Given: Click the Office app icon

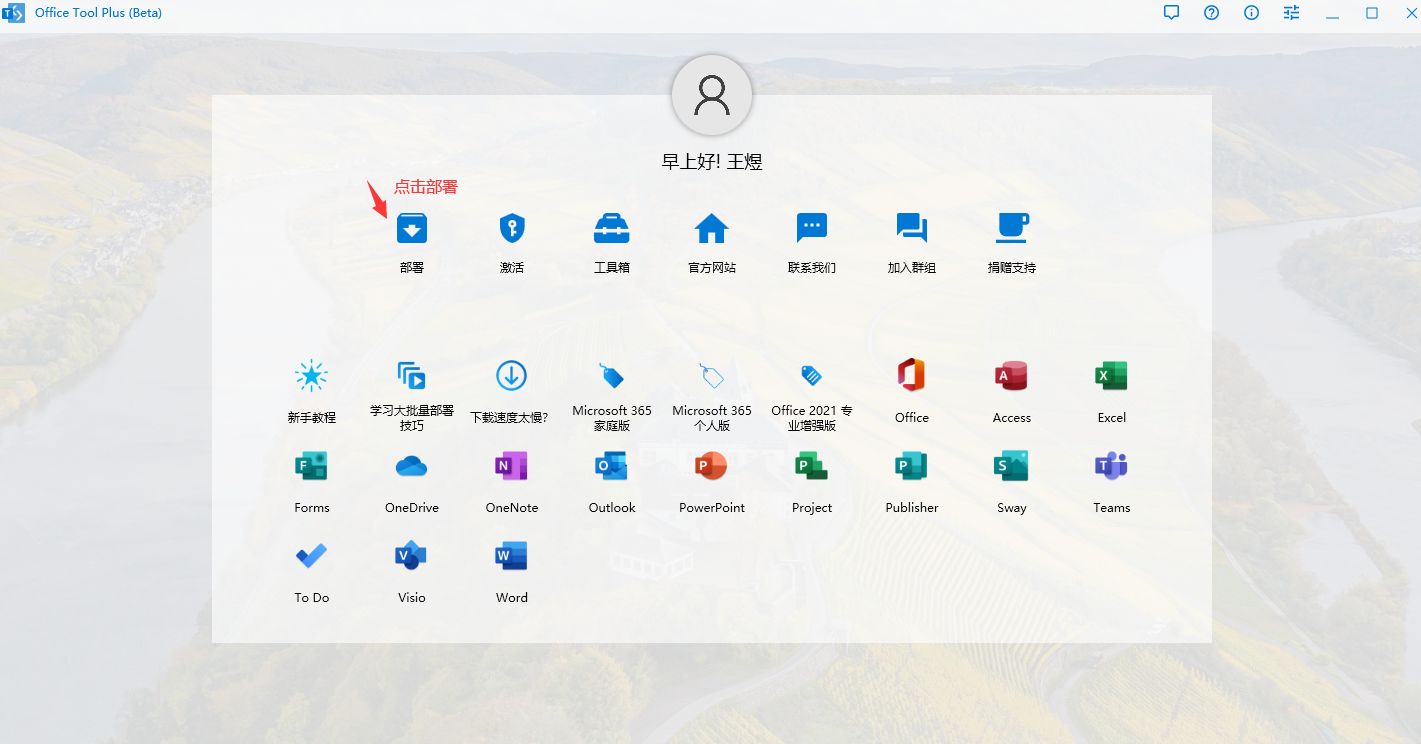Looking at the screenshot, I should coord(912,376).
